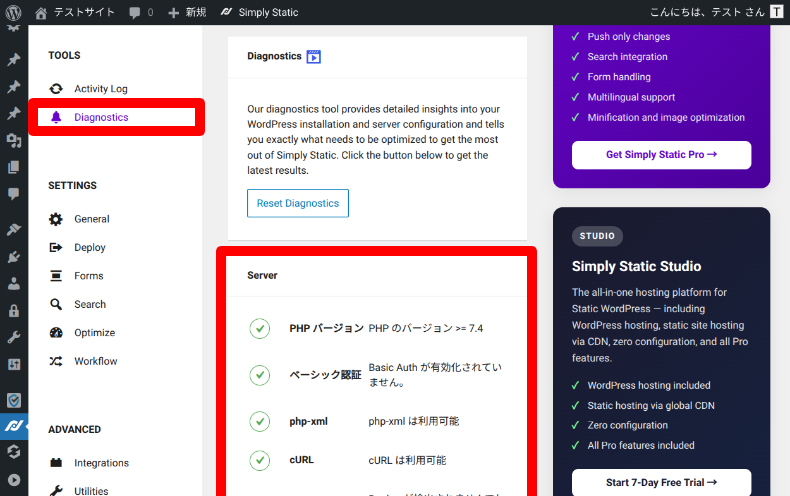
Task: Open the Activity Log tool
Action: tap(101, 89)
